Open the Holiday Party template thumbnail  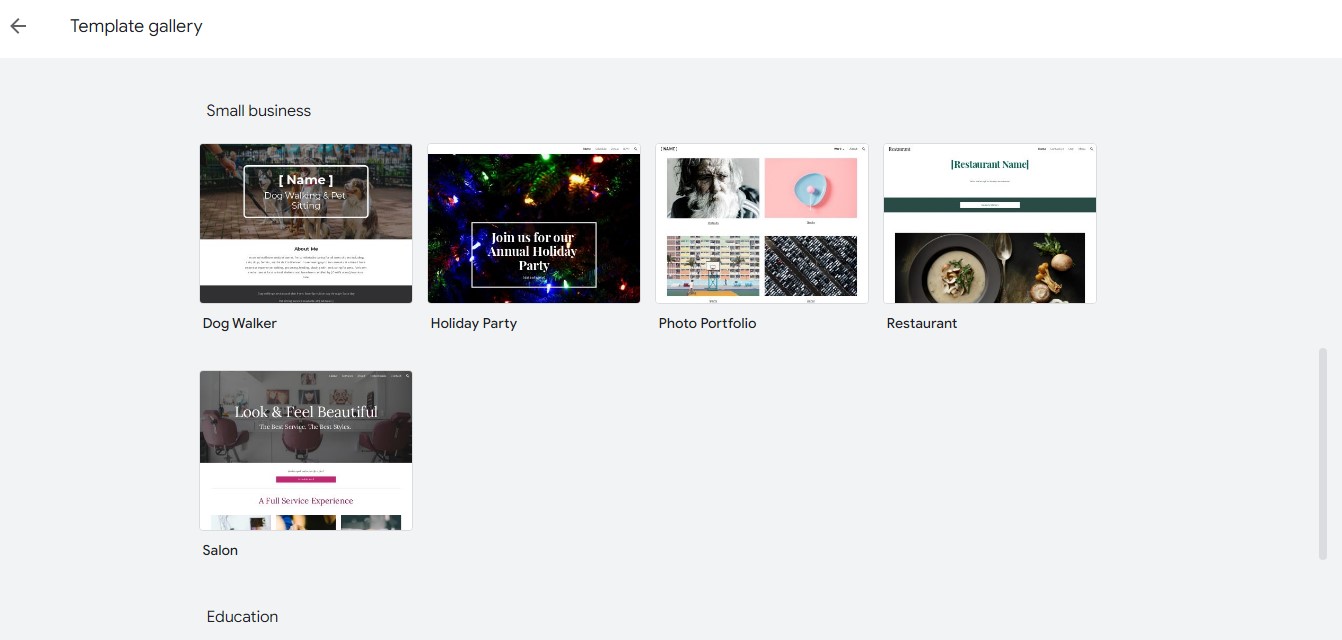tap(534, 223)
